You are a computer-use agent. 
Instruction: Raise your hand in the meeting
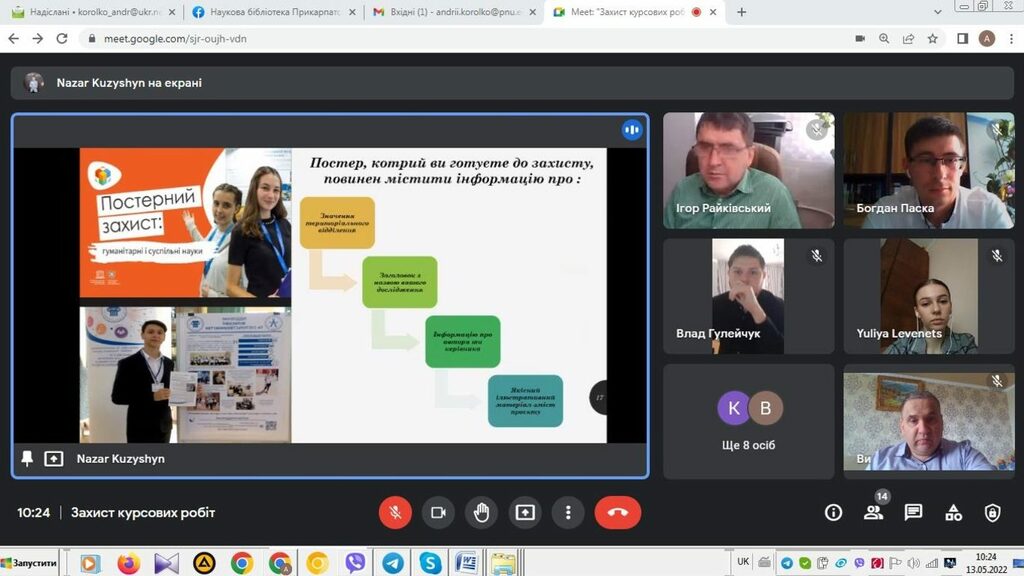(x=481, y=513)
